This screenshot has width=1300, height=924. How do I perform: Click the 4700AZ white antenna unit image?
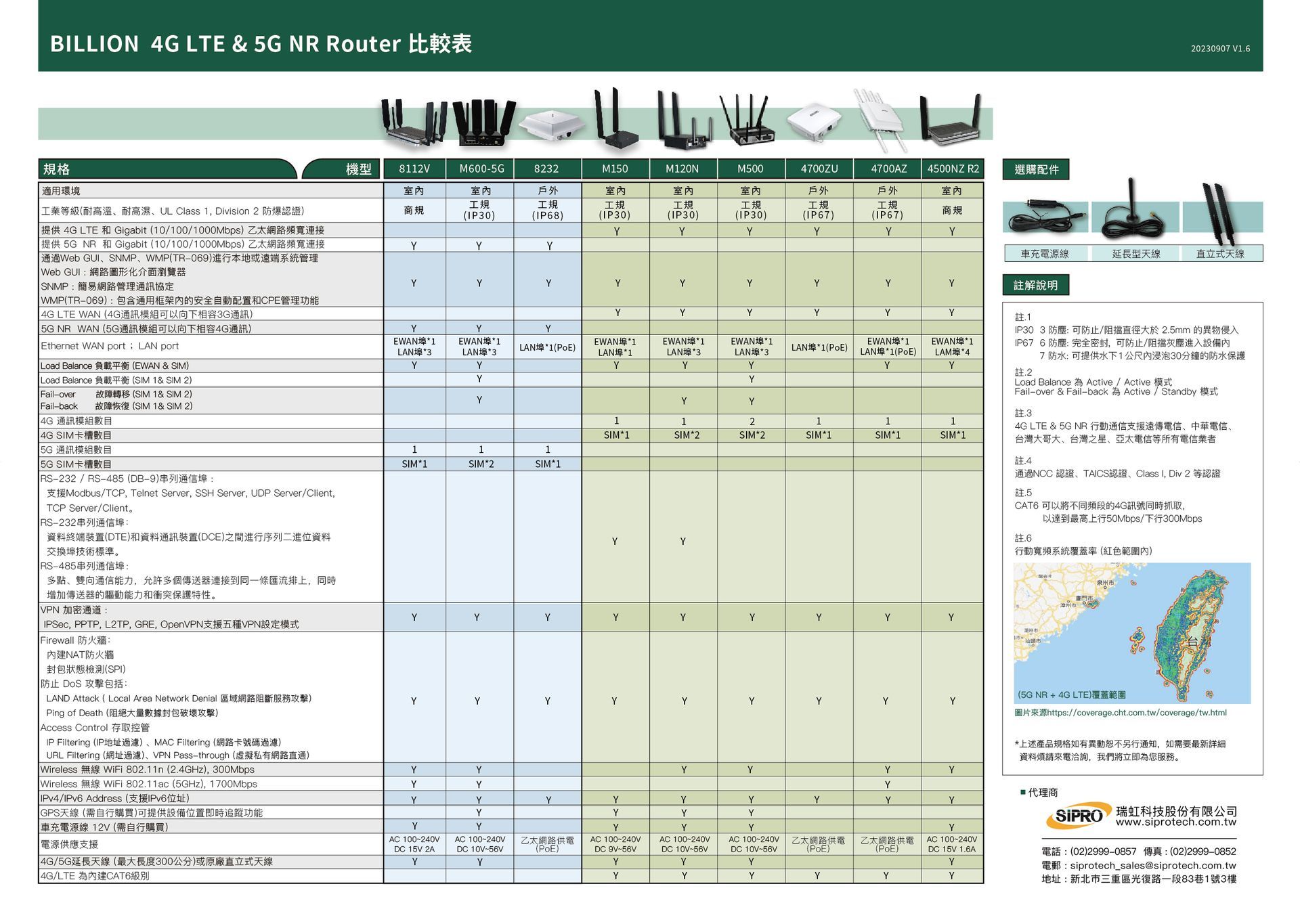[881, 120]
